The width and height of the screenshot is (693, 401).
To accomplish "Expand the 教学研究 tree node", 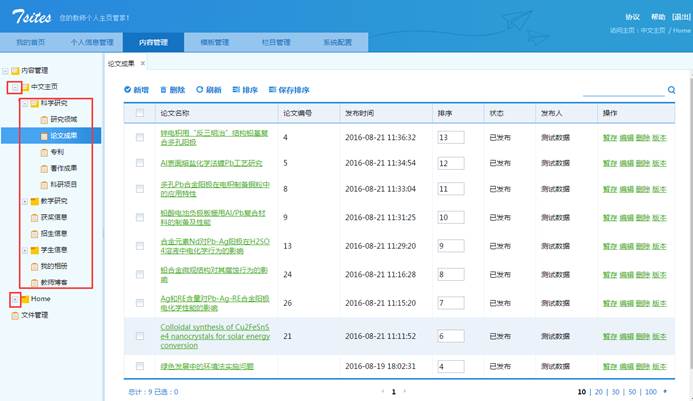I will [23, 200].
